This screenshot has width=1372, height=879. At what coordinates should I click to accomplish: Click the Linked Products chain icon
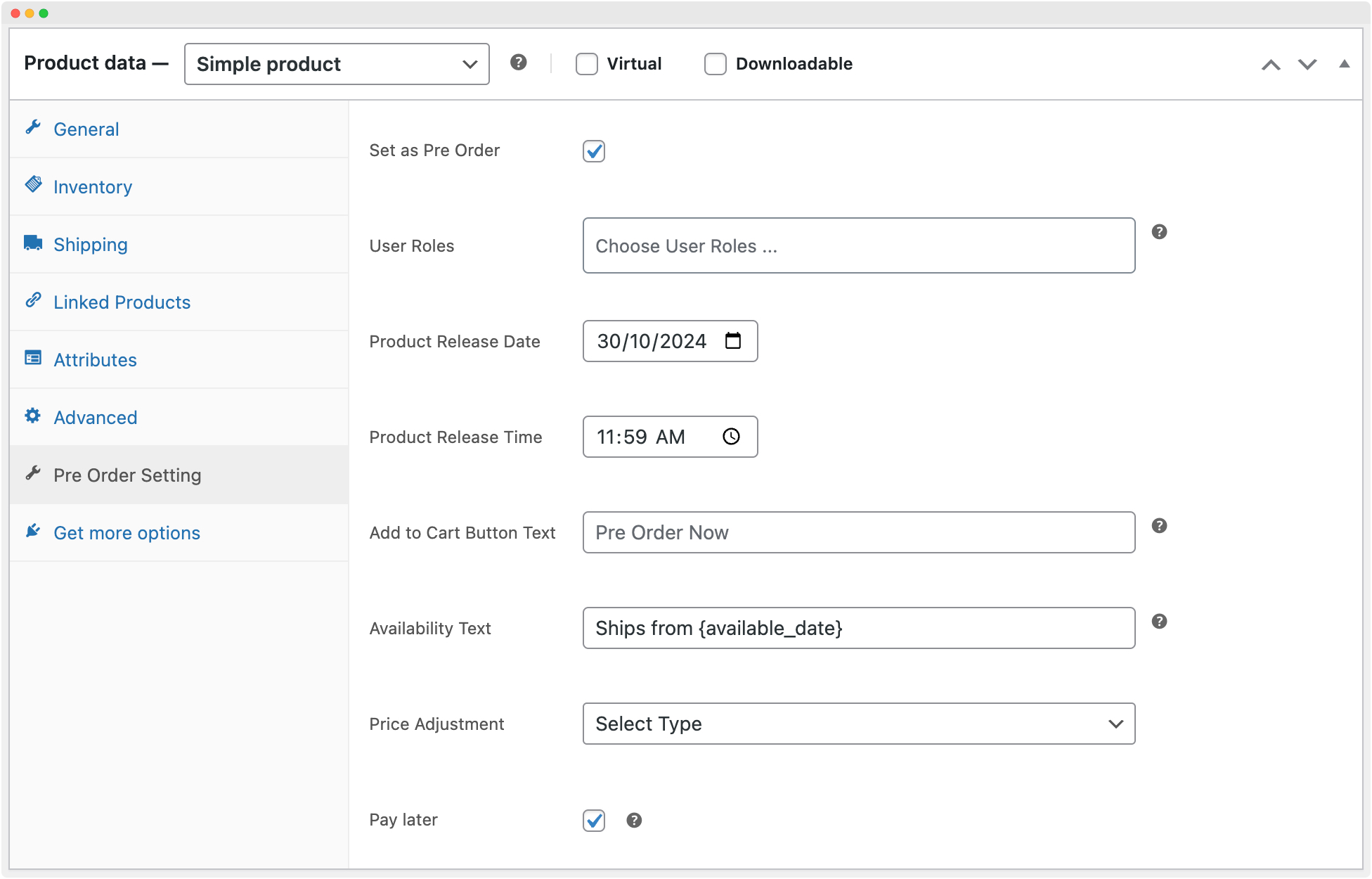[x=33, y=300]
